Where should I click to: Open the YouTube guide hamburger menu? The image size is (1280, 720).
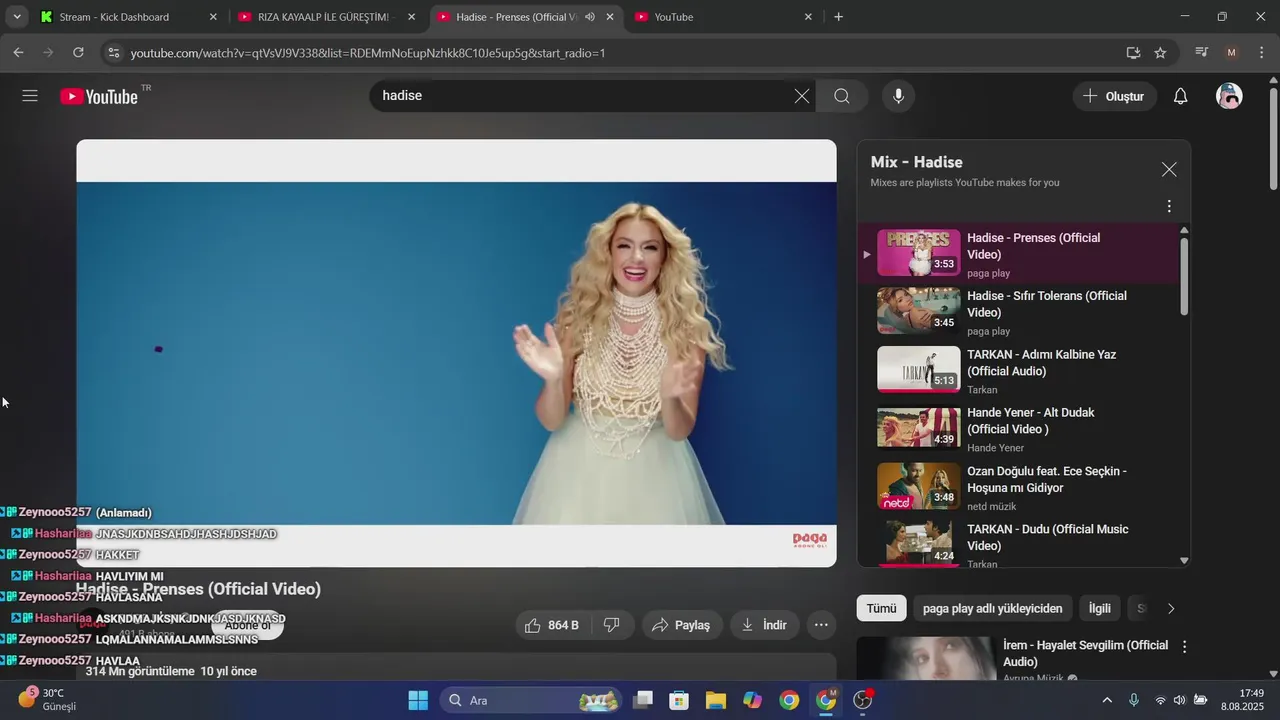point(30,96)
